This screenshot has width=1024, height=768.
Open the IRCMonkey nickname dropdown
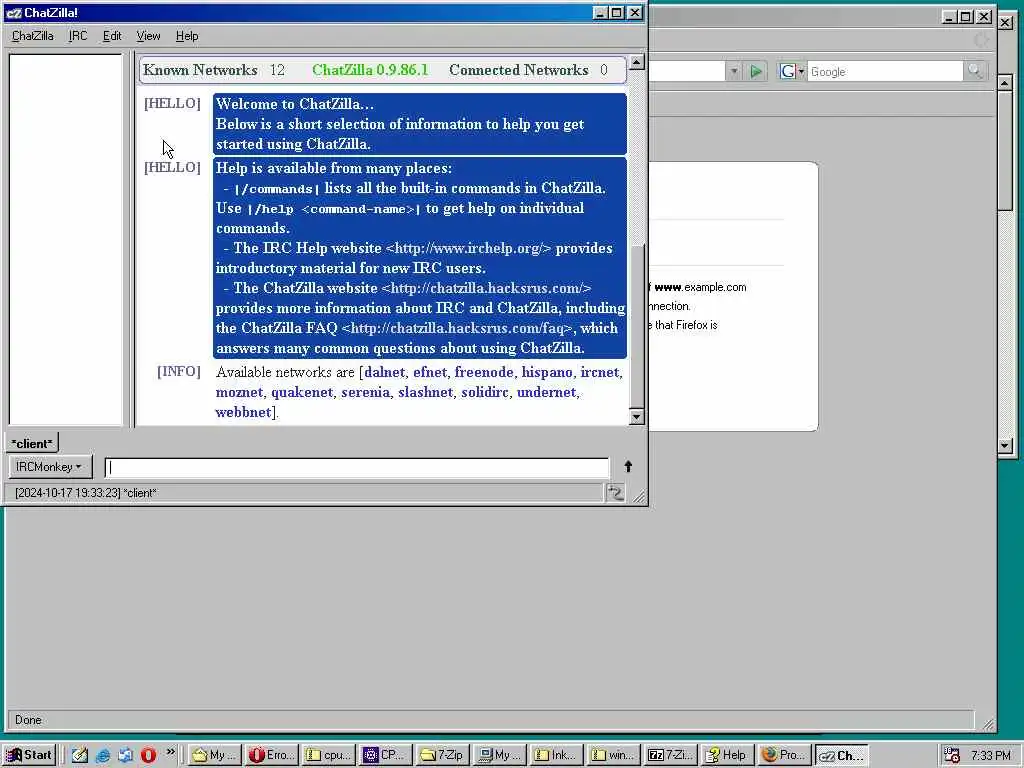point(49,467)
